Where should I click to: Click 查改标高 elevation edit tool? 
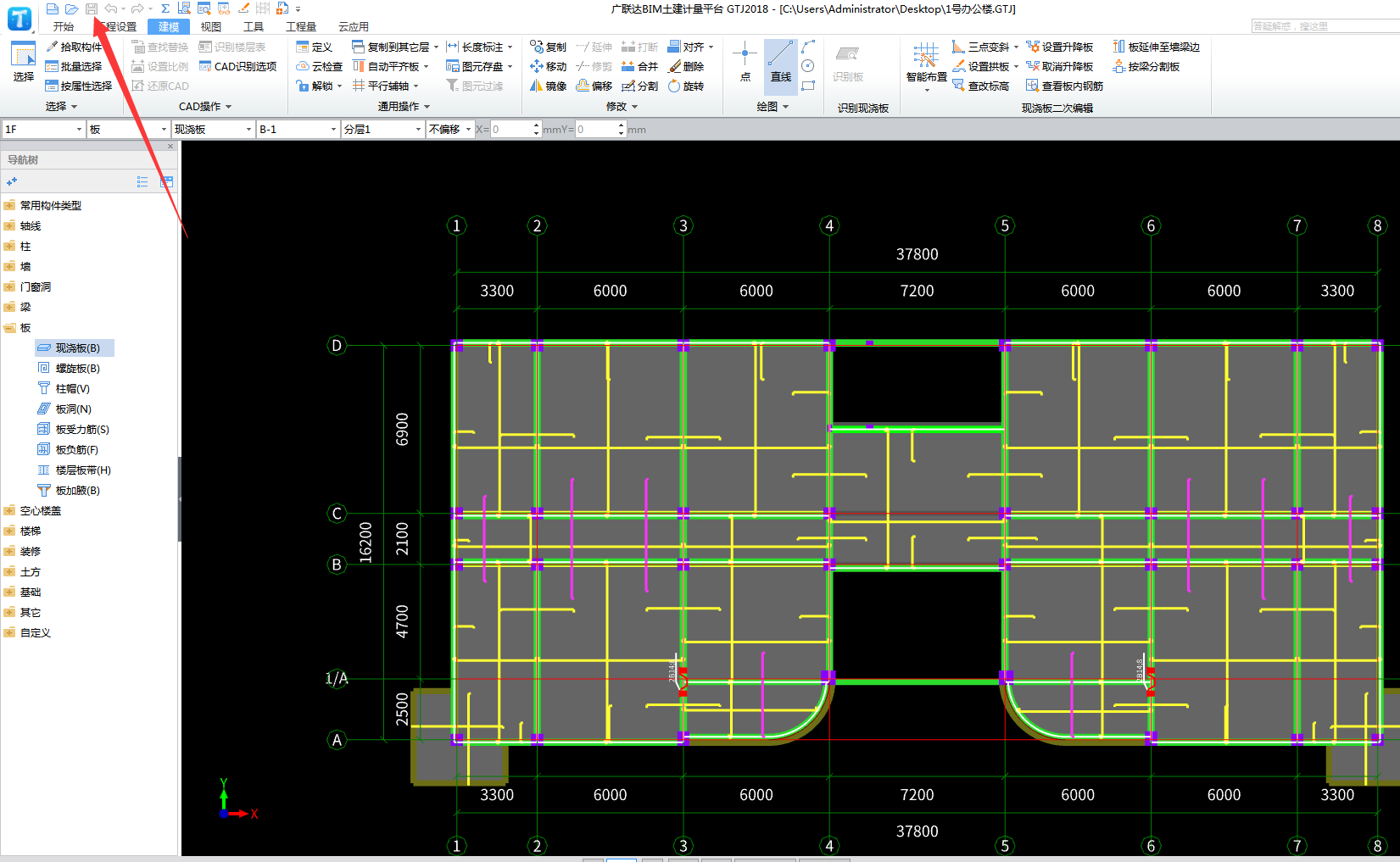tap(981, 86)
